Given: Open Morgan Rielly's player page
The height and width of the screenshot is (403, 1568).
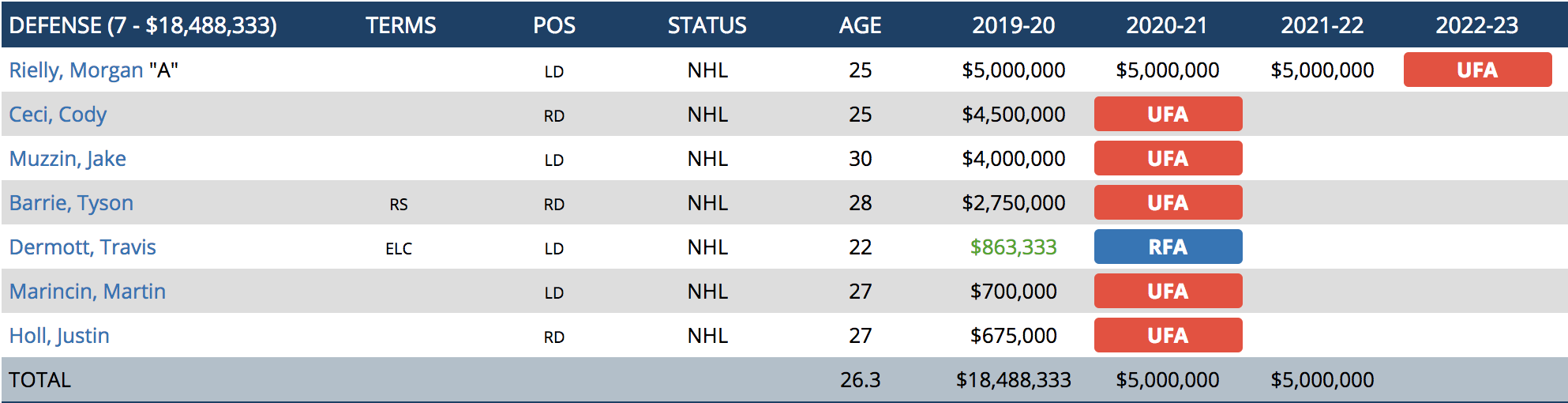Looking at the screenshot, I should coord(76,70).
